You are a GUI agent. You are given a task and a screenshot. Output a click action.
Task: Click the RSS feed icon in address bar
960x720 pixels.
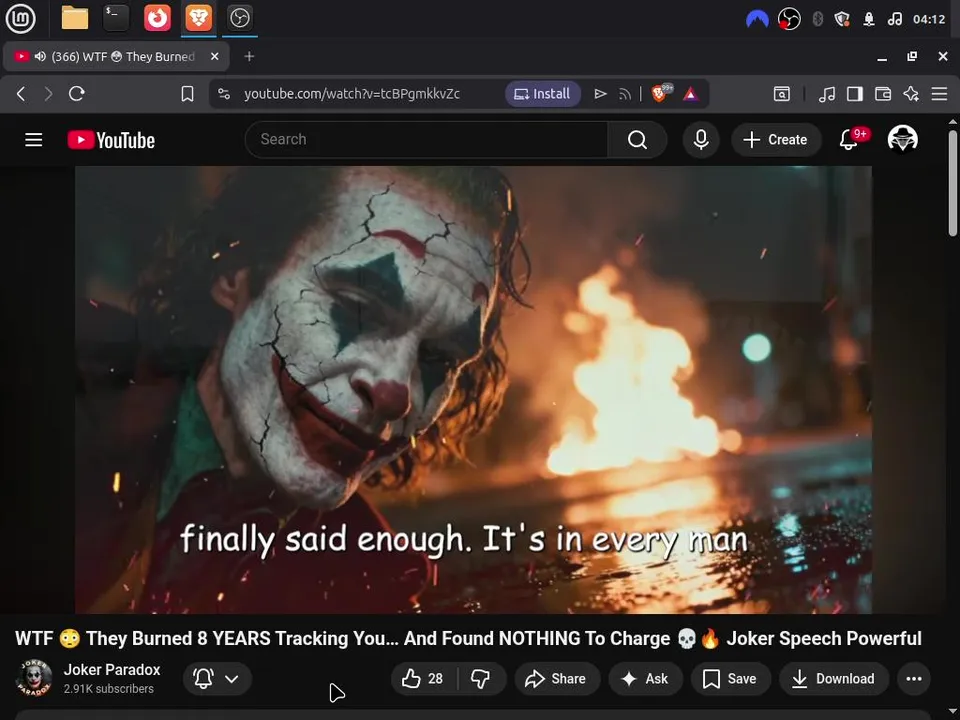click(x=624, y=94)
